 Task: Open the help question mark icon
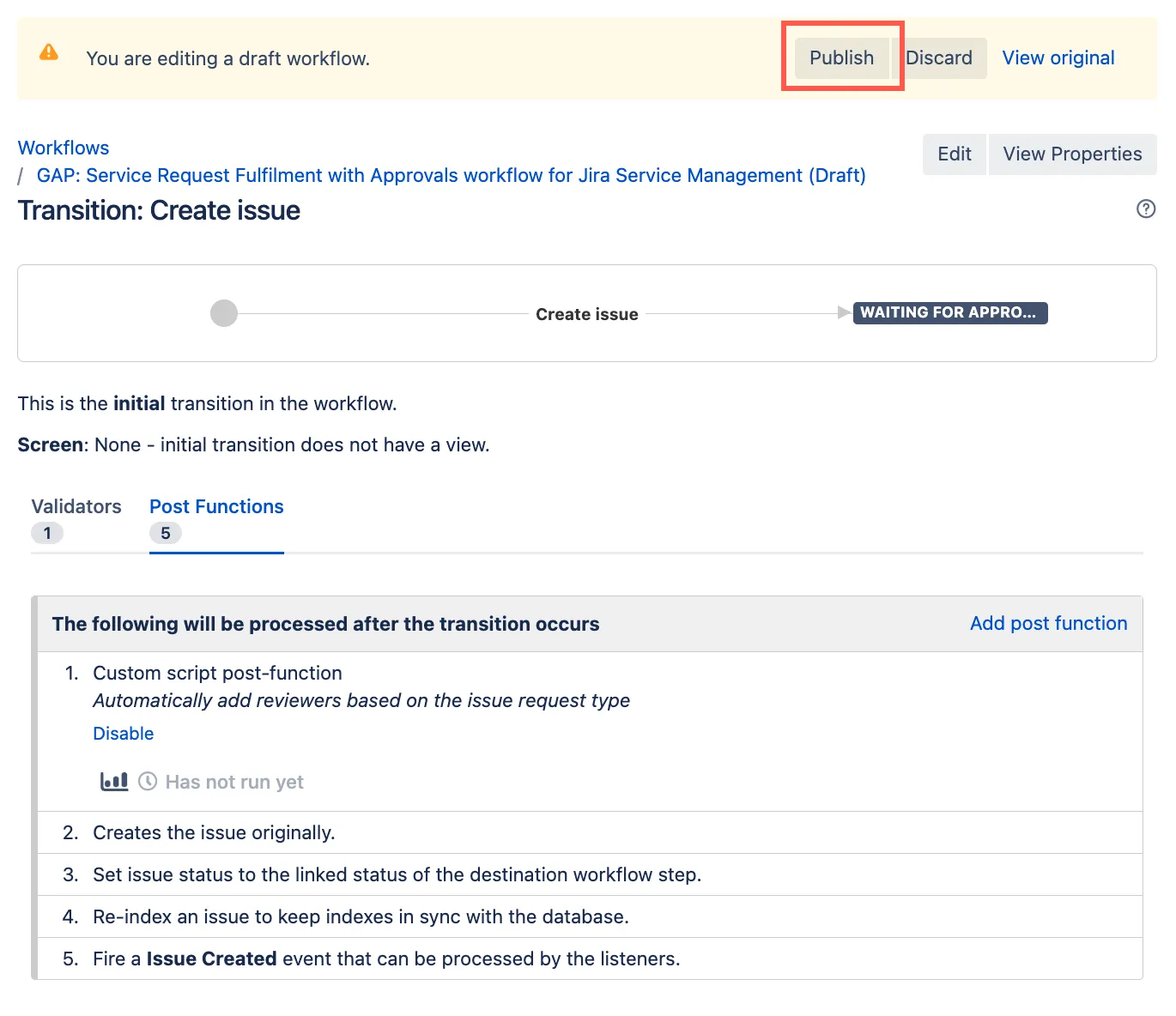(1146, 209)
